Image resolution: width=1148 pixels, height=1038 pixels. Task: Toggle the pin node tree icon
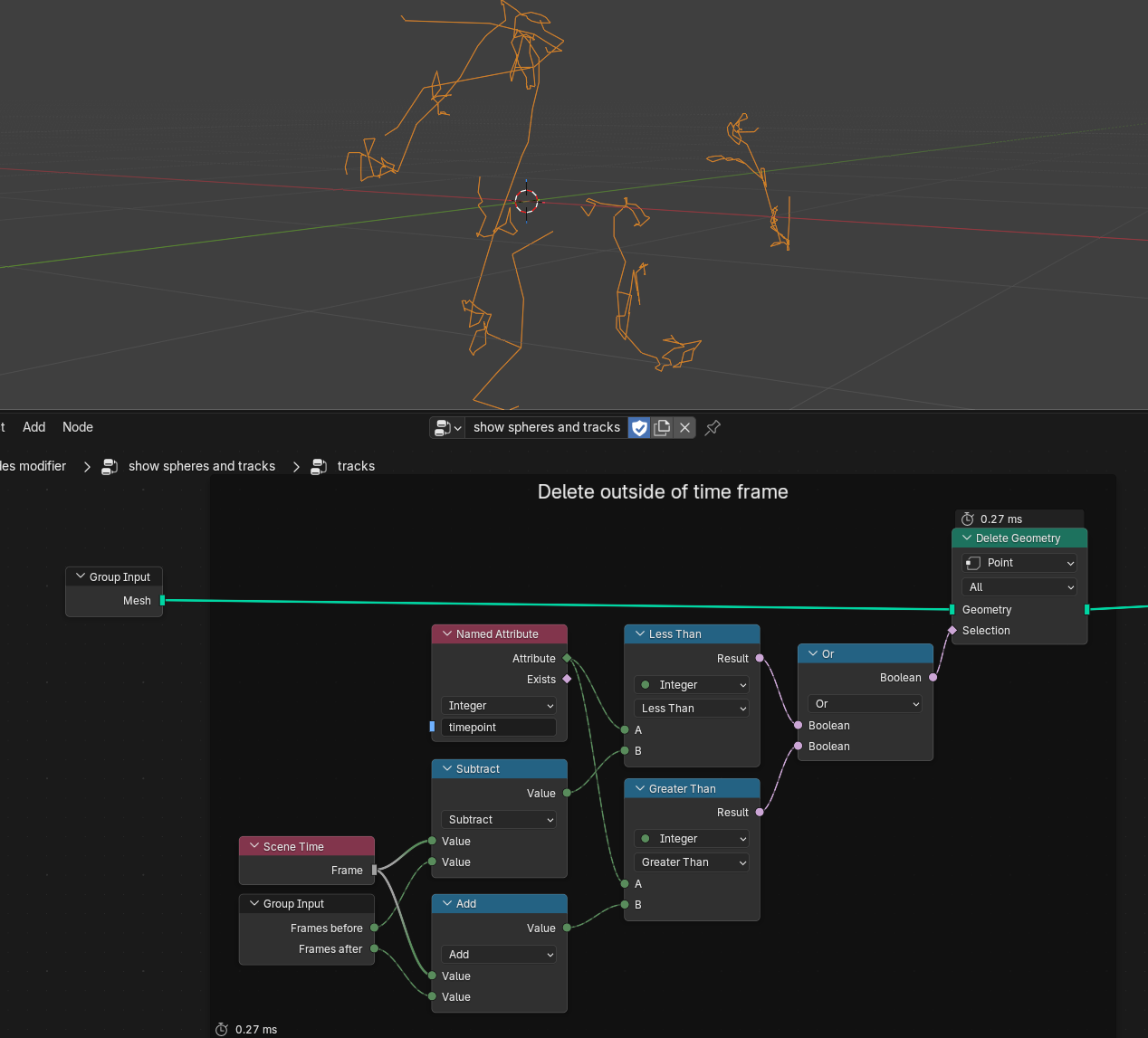(x=713, y=428)
